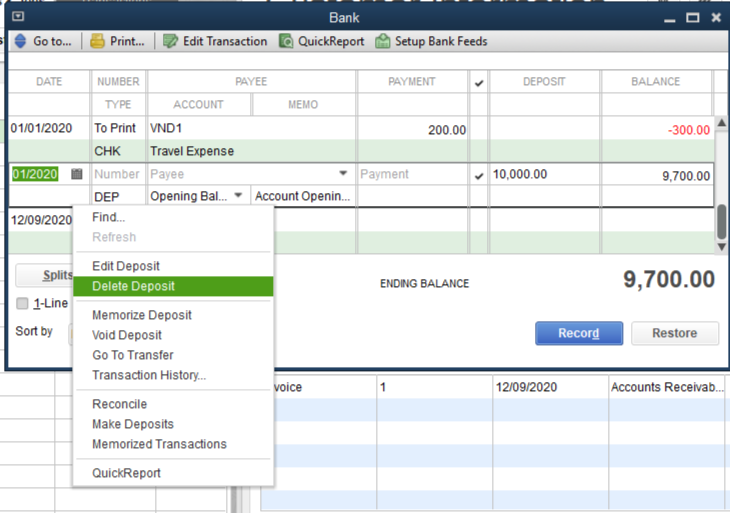The image size is (730, 513).
Task: Click the cleared checkmark column header
Action: (479, 83)
